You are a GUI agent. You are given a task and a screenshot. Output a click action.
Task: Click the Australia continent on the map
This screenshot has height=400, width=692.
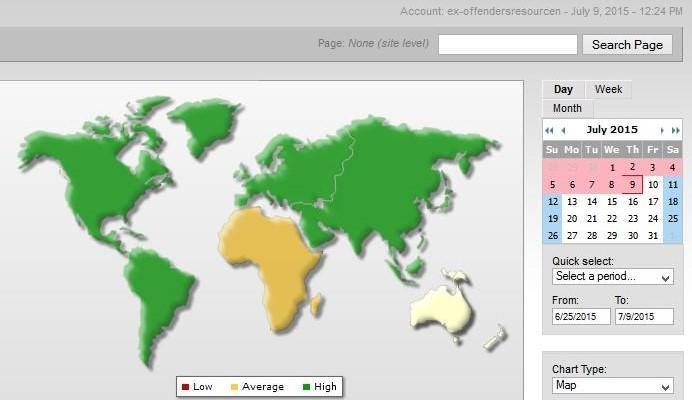tap(441, 309)
